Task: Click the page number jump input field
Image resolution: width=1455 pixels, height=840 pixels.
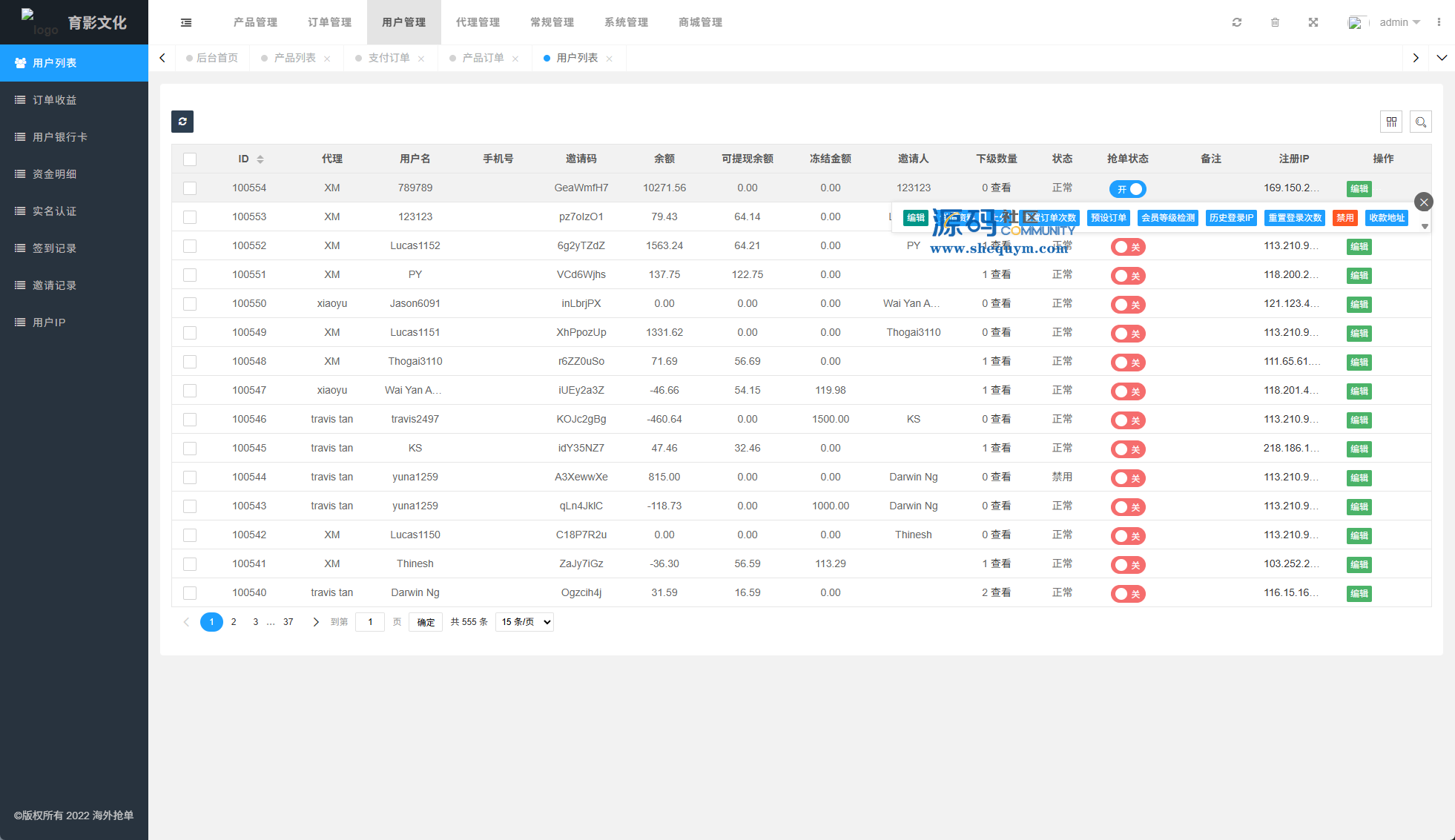Action: tap(370, 622)
